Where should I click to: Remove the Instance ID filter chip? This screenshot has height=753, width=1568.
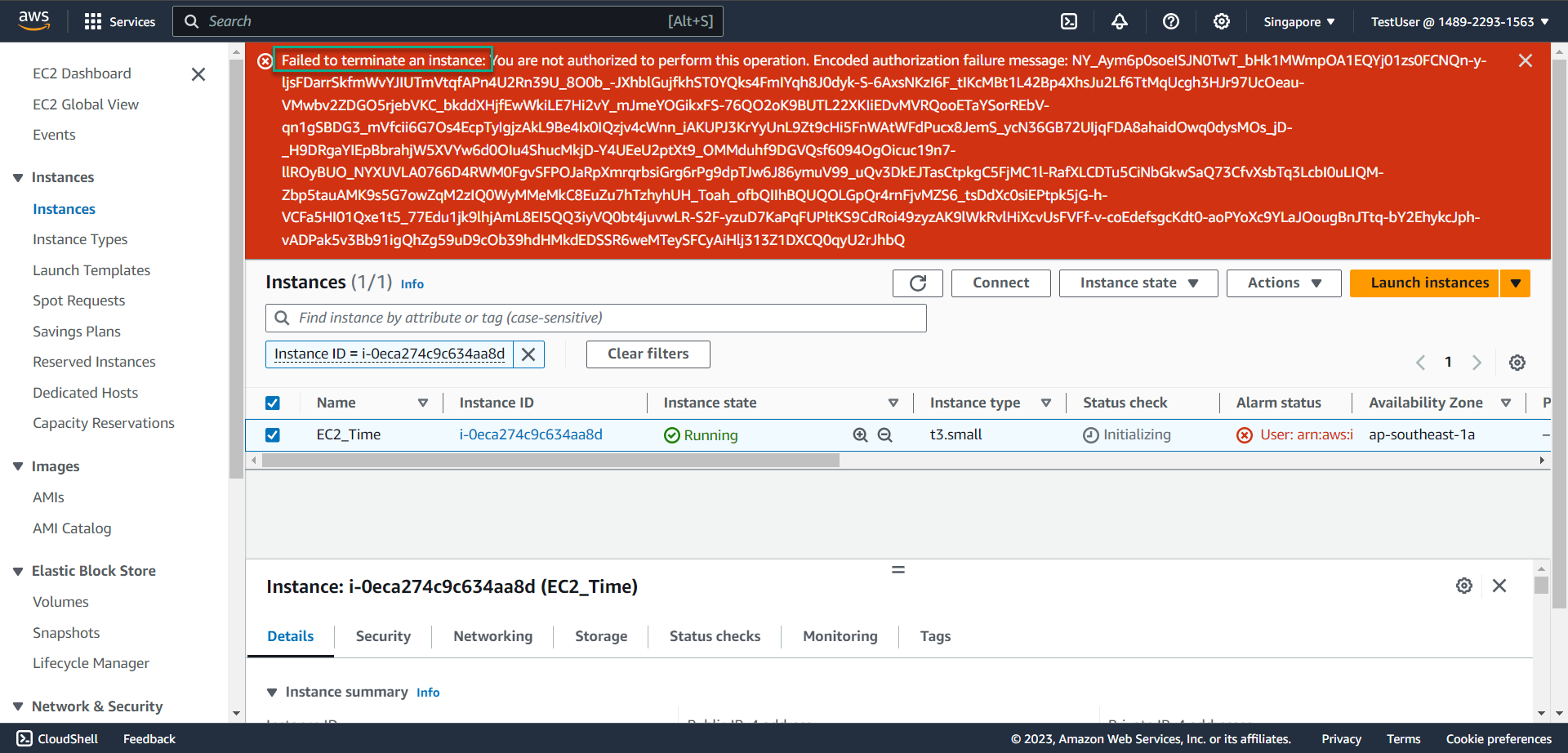[x=528, y=354]
